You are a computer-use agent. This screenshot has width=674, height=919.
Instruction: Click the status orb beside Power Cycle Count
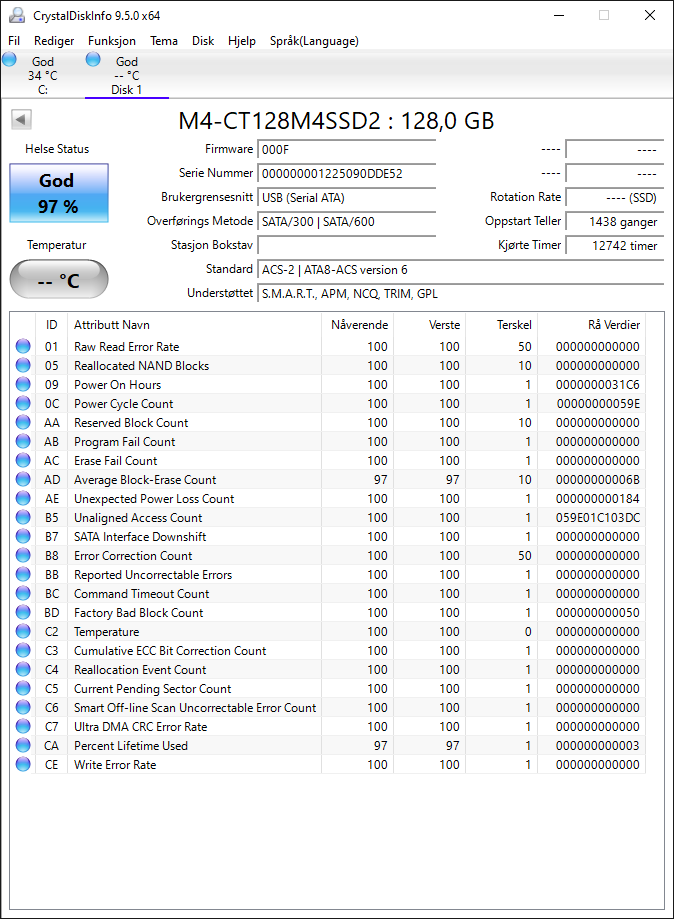pyautogui.click(x=23, y=403)
